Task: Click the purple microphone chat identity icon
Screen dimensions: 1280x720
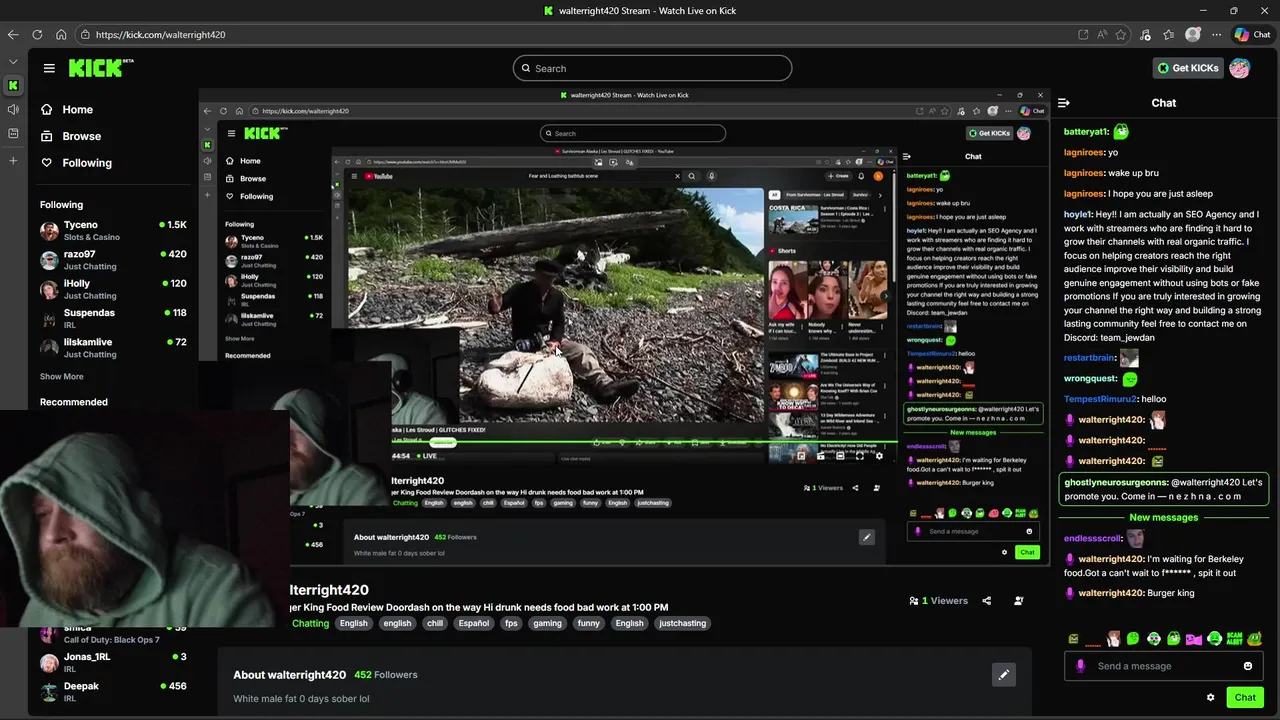Action: [x=1080, y=666]
